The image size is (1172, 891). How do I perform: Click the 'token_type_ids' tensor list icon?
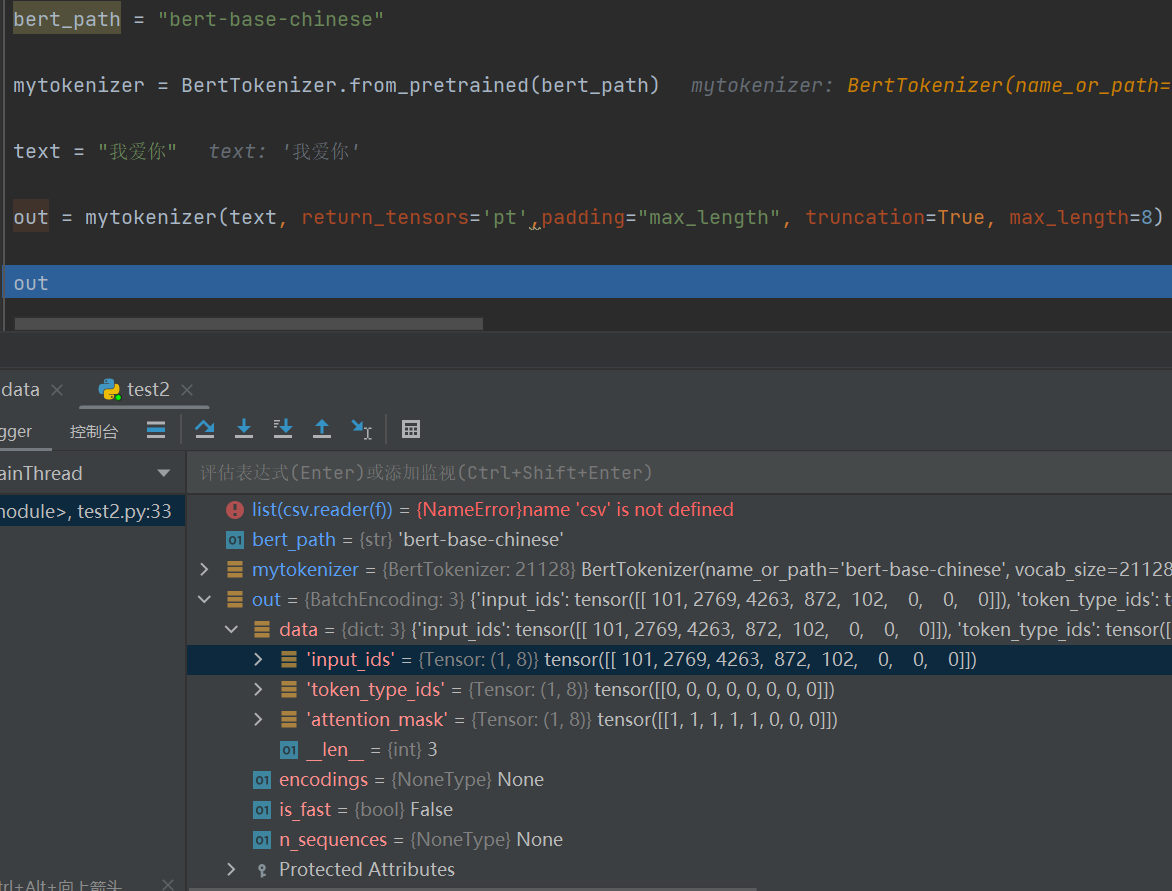click(289, 689)
